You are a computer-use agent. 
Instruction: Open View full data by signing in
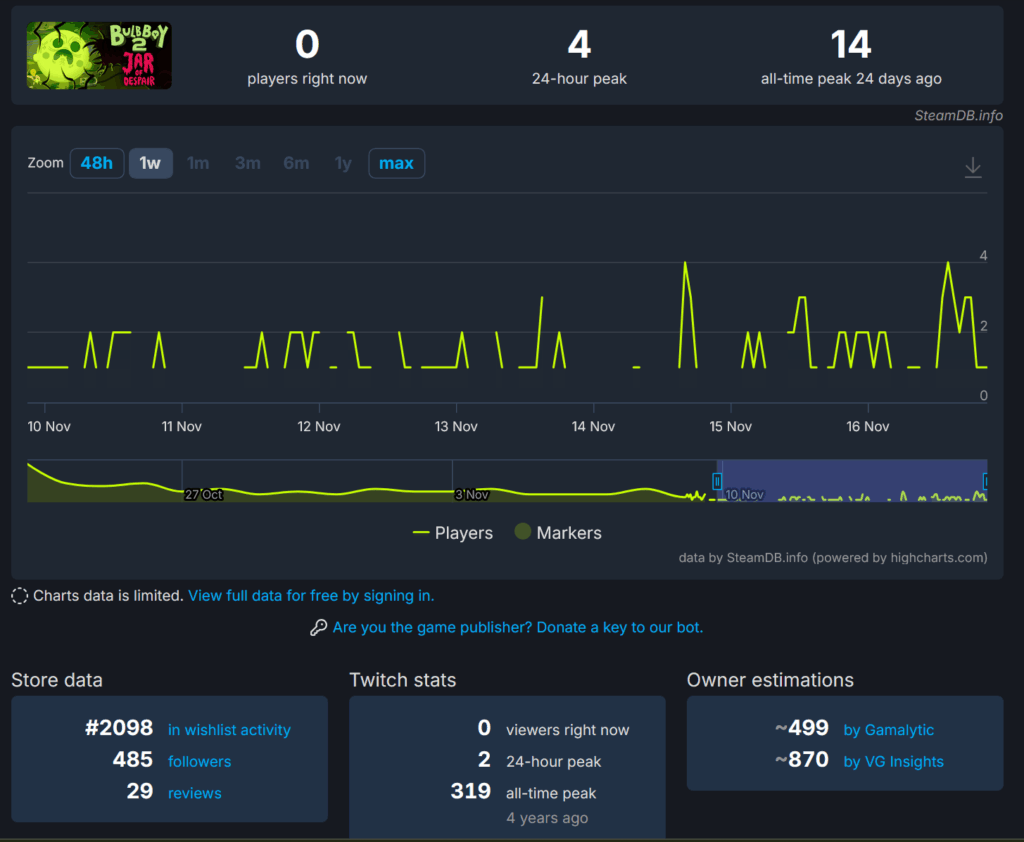pyautogui.click(x=311, y=596)
